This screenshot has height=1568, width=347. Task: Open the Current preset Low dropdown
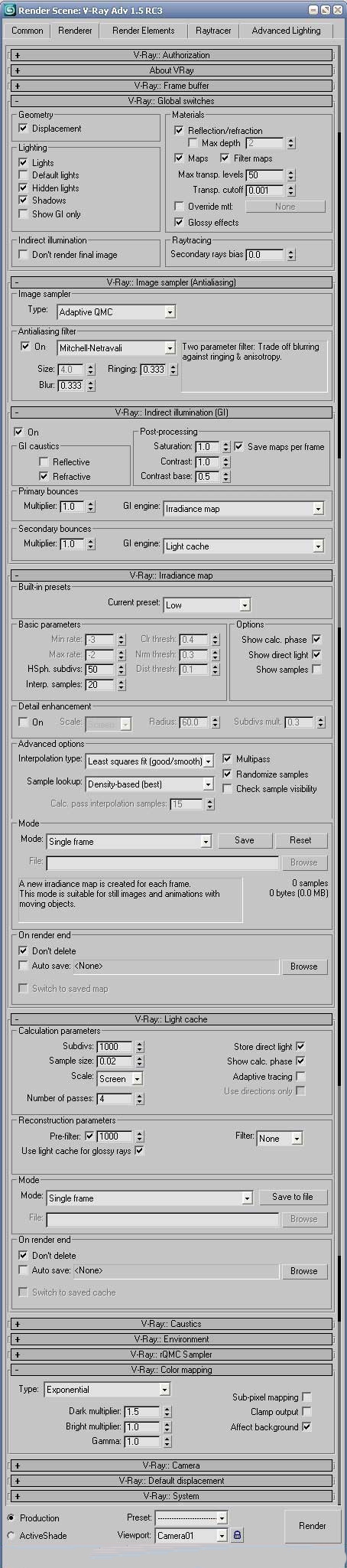[x=207, y=605]
